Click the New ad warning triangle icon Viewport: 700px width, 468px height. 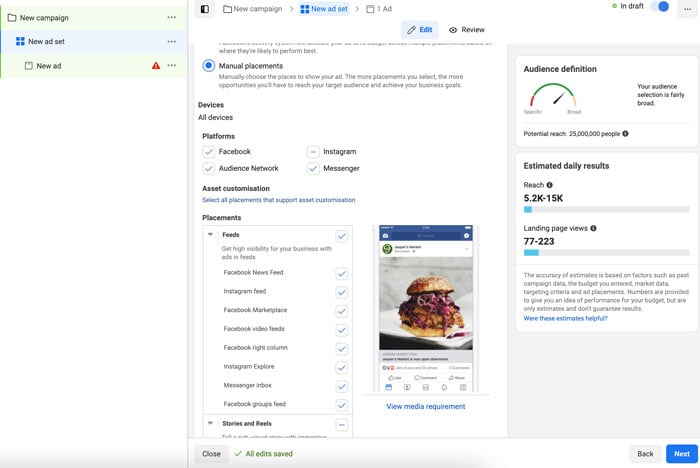[x=156, y=66]
